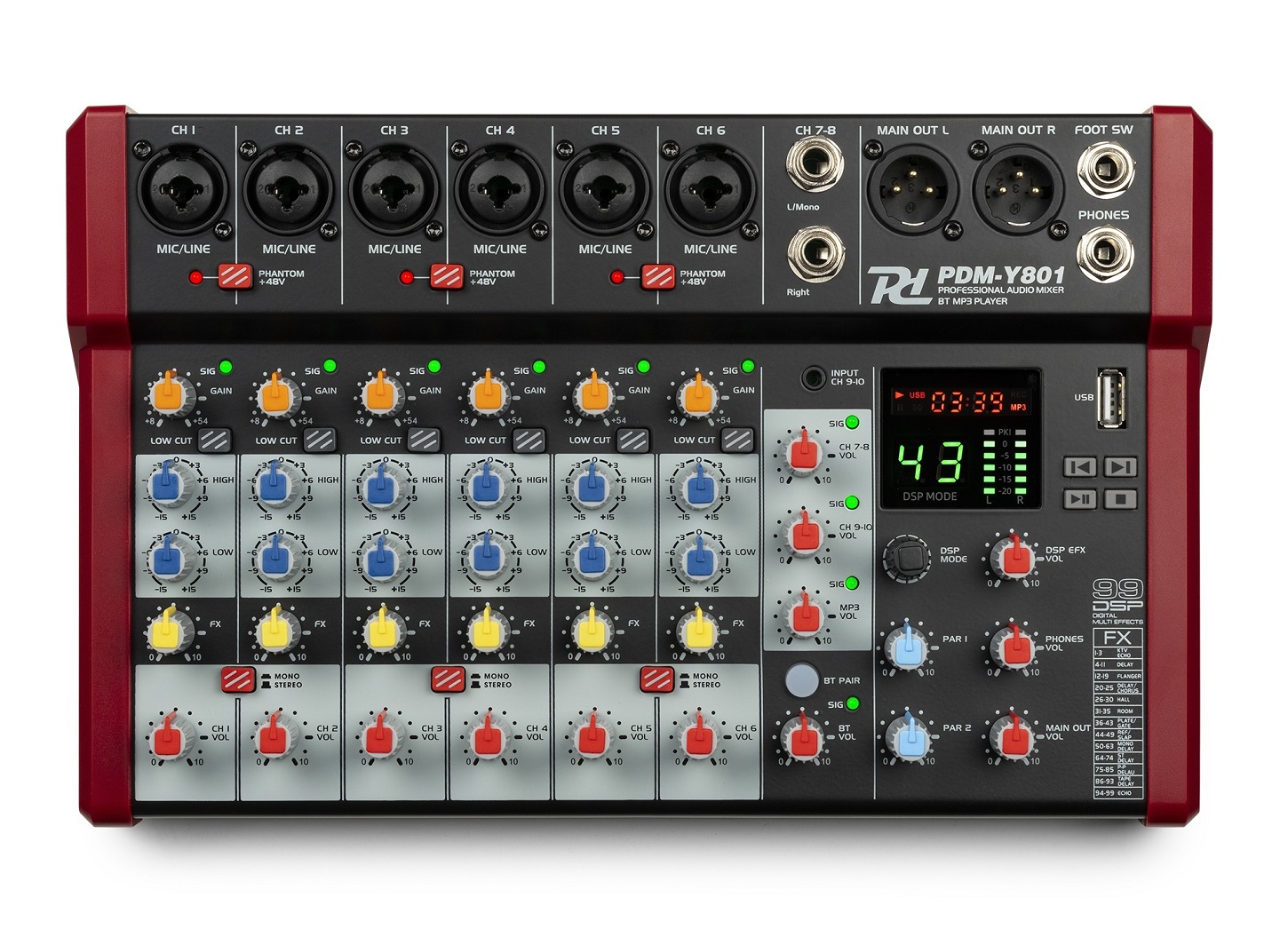The image size is (1288, 937).
Task: Click the CH 1 orange GAIN knob
Action: click(x=171, y=393)
